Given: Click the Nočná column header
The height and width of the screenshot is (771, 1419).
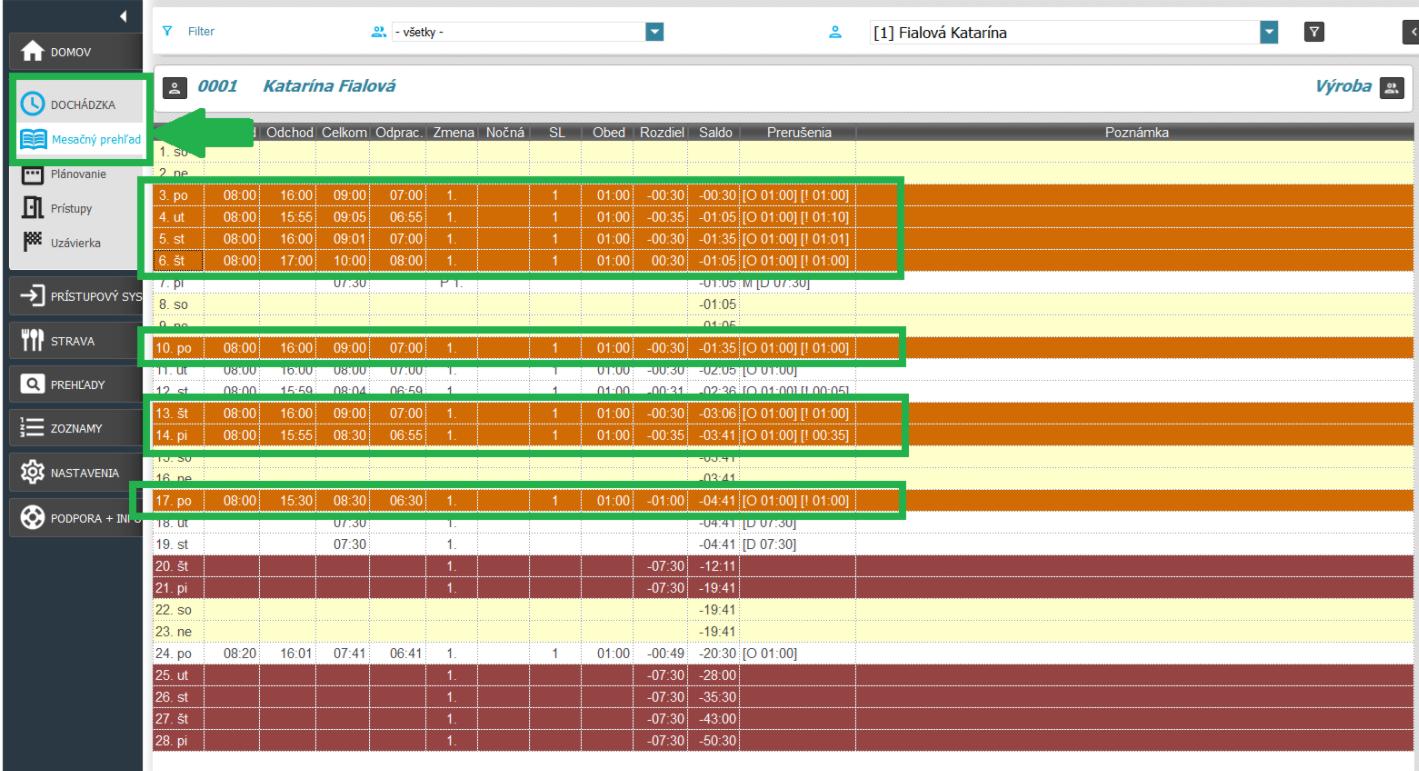Looking at the screenshot, I should click(x=505, y=132).
